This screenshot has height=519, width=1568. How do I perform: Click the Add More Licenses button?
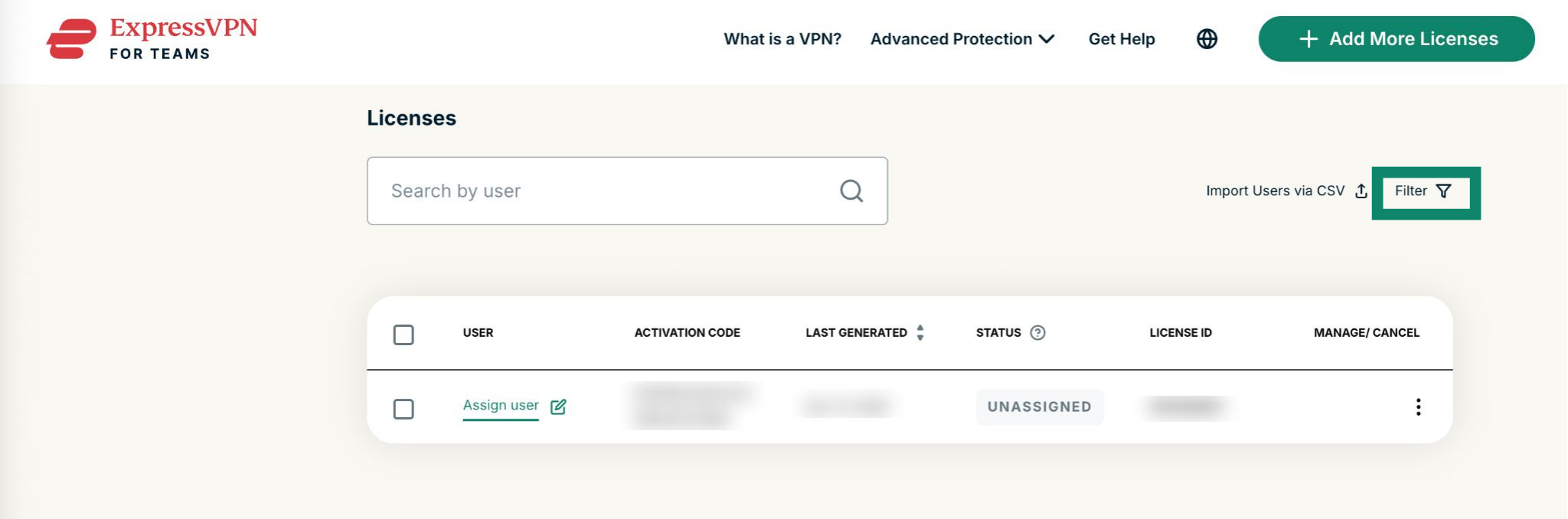click(x=1396, y=39)
